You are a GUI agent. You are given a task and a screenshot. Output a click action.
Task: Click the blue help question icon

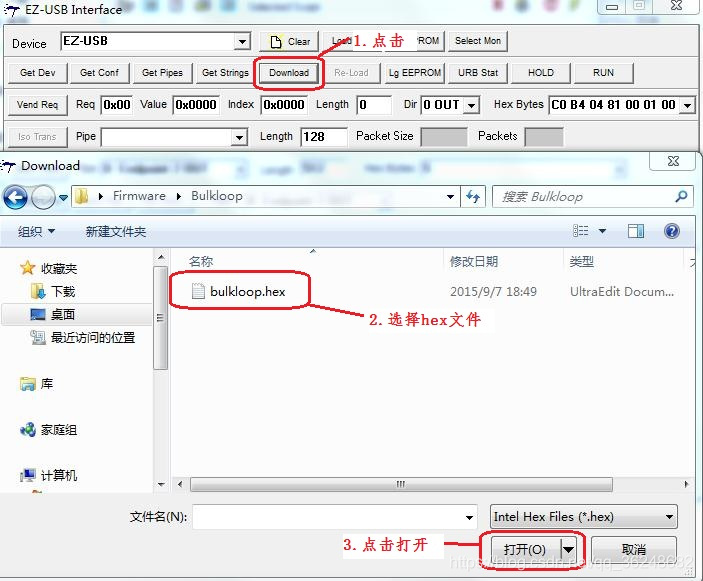pos(672,231)
